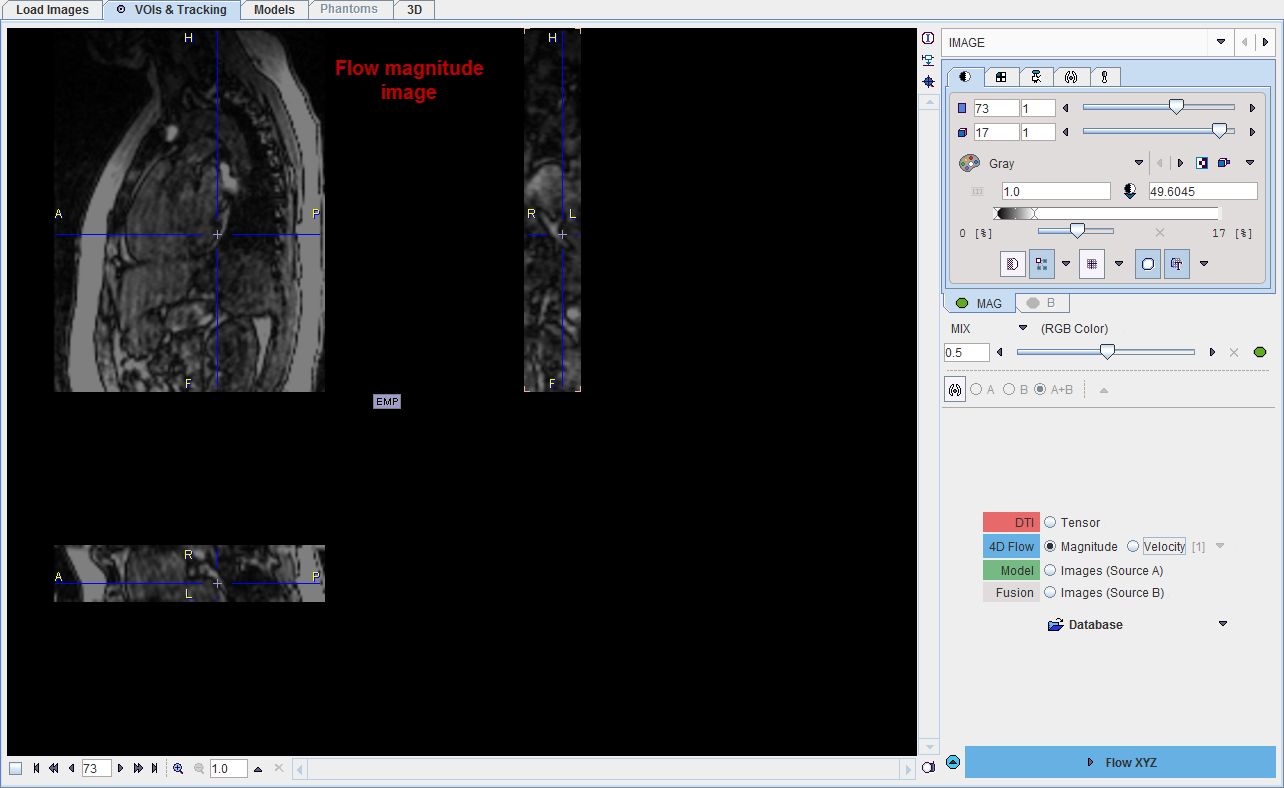Open the Database dropdown arrow

[1222, 624]
